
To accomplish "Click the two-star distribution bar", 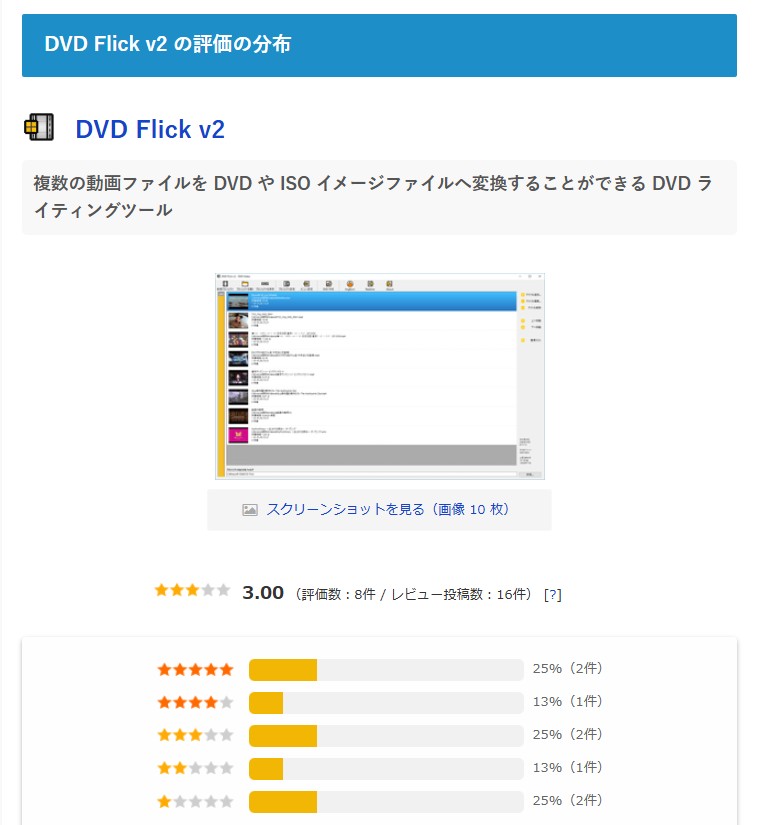I will pyautogui.click(x=386, y=769).
